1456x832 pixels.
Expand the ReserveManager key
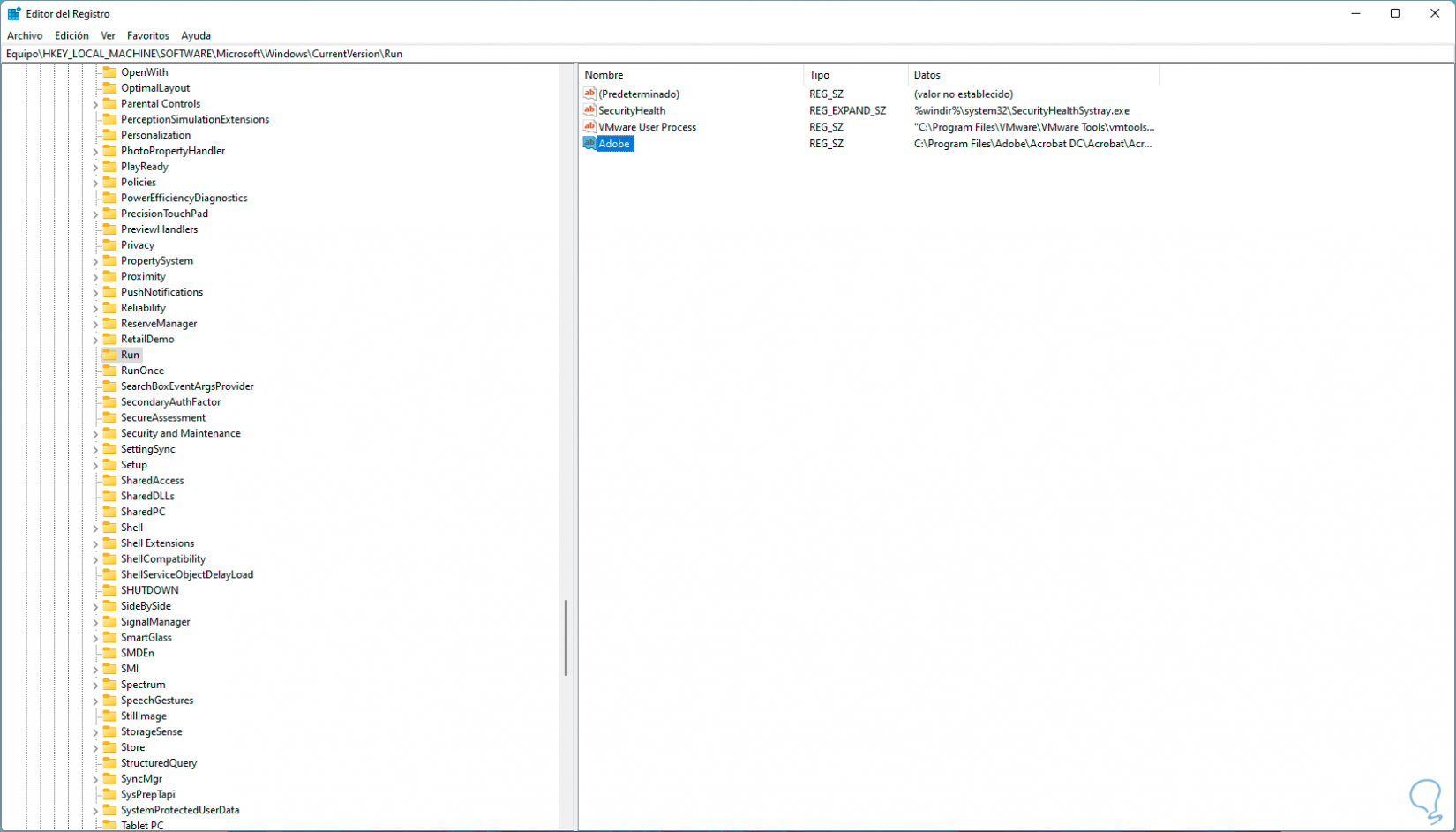[95, 324]
